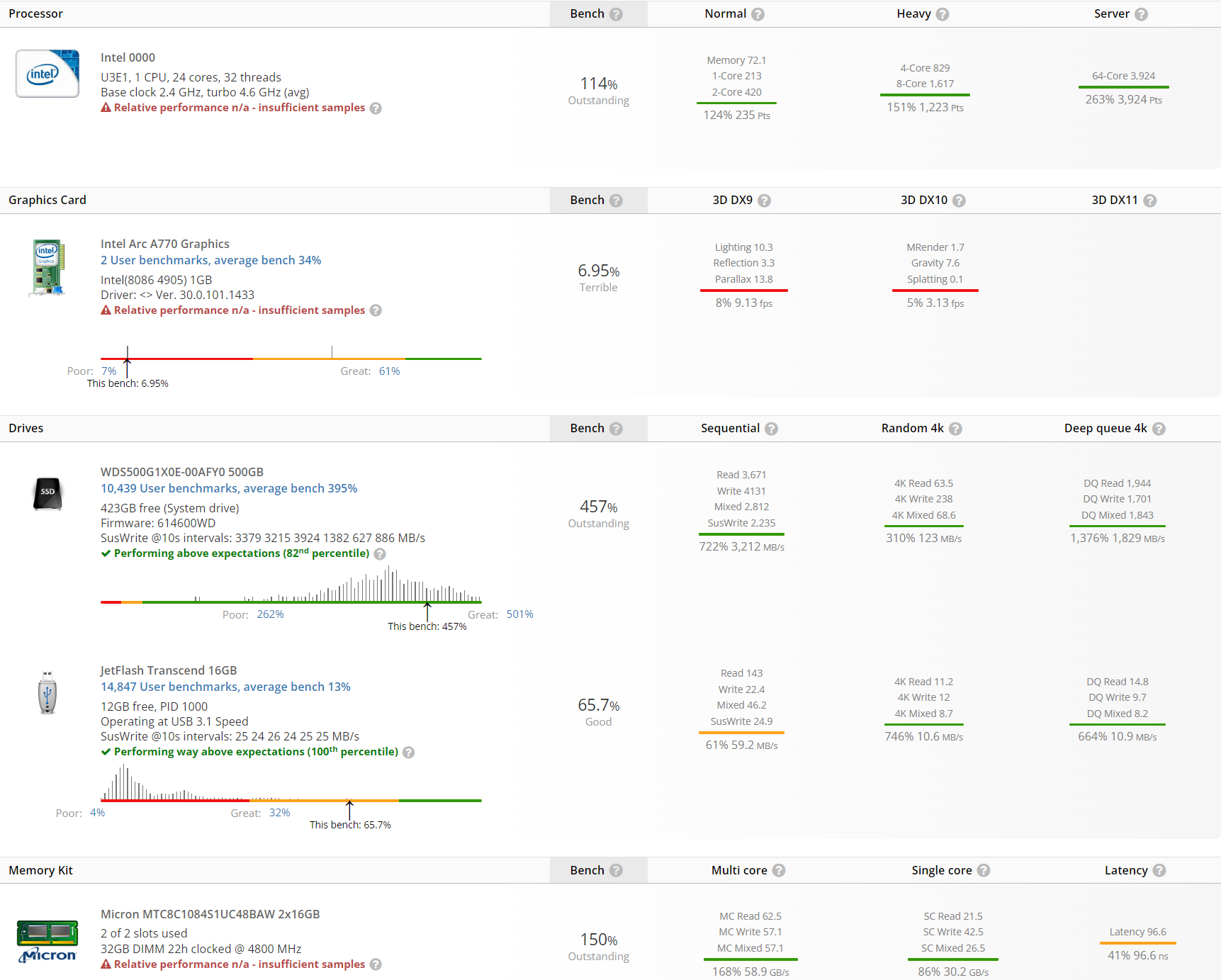Click the Drives Bench column header
The image size is (1221, 980).
click(587, 429)
